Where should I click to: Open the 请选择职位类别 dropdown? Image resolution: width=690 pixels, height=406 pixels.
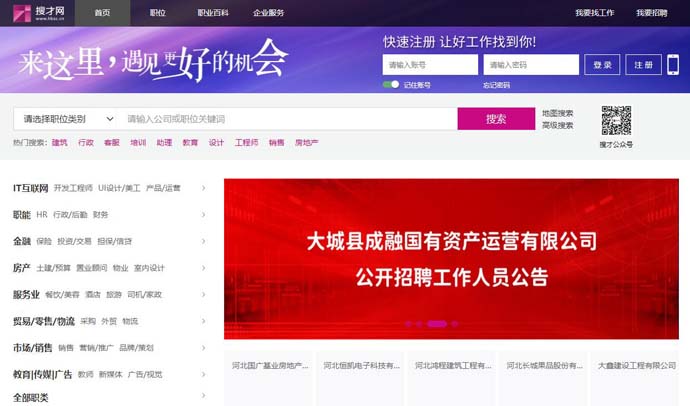[x=68, y=119]
